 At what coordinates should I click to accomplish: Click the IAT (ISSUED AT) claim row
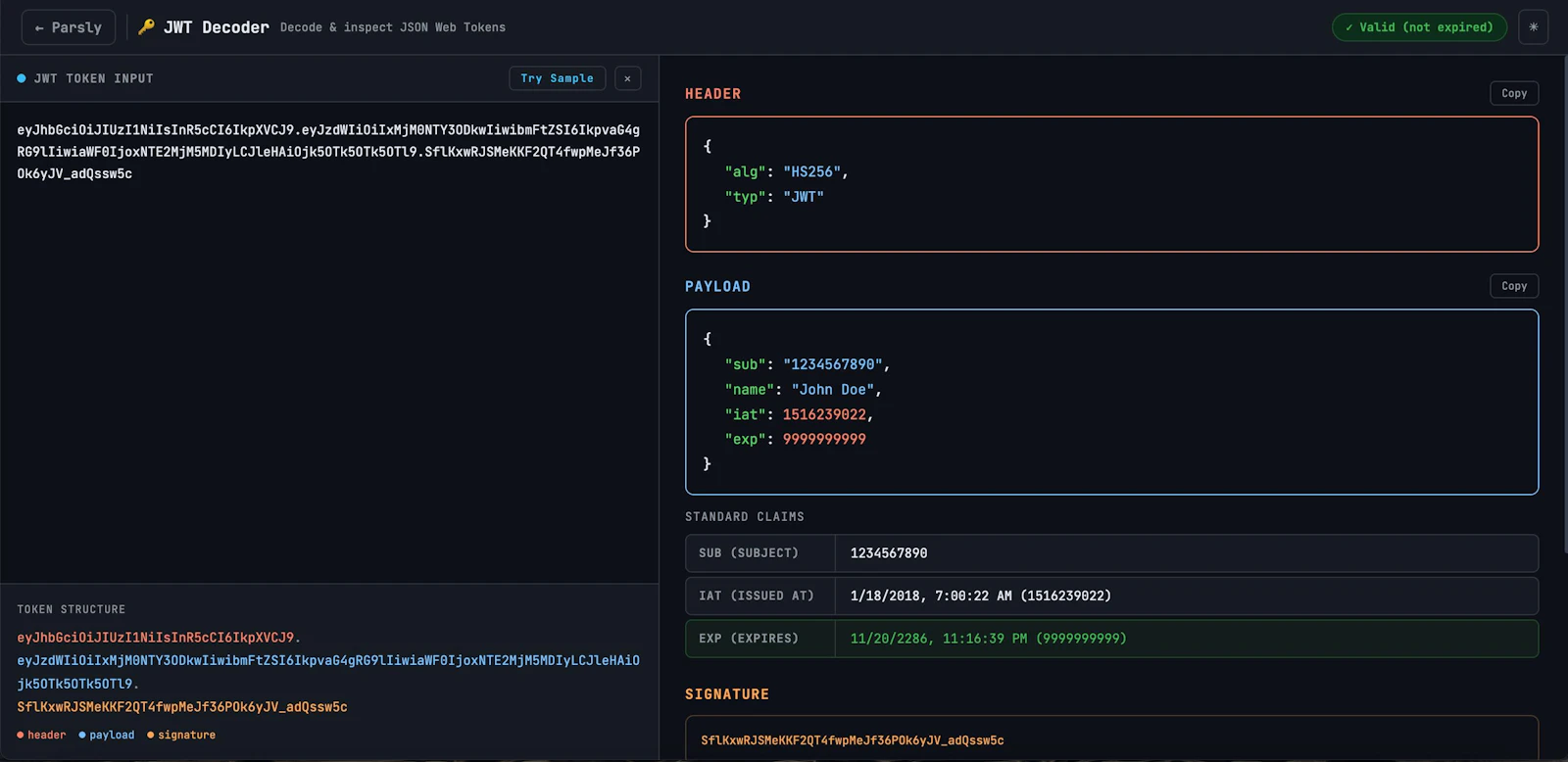1111,595
